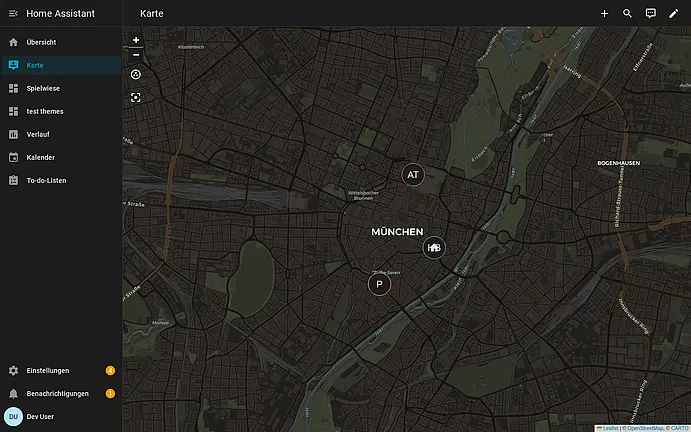Open the CARTO attribution link

click(x=680, y=428)
